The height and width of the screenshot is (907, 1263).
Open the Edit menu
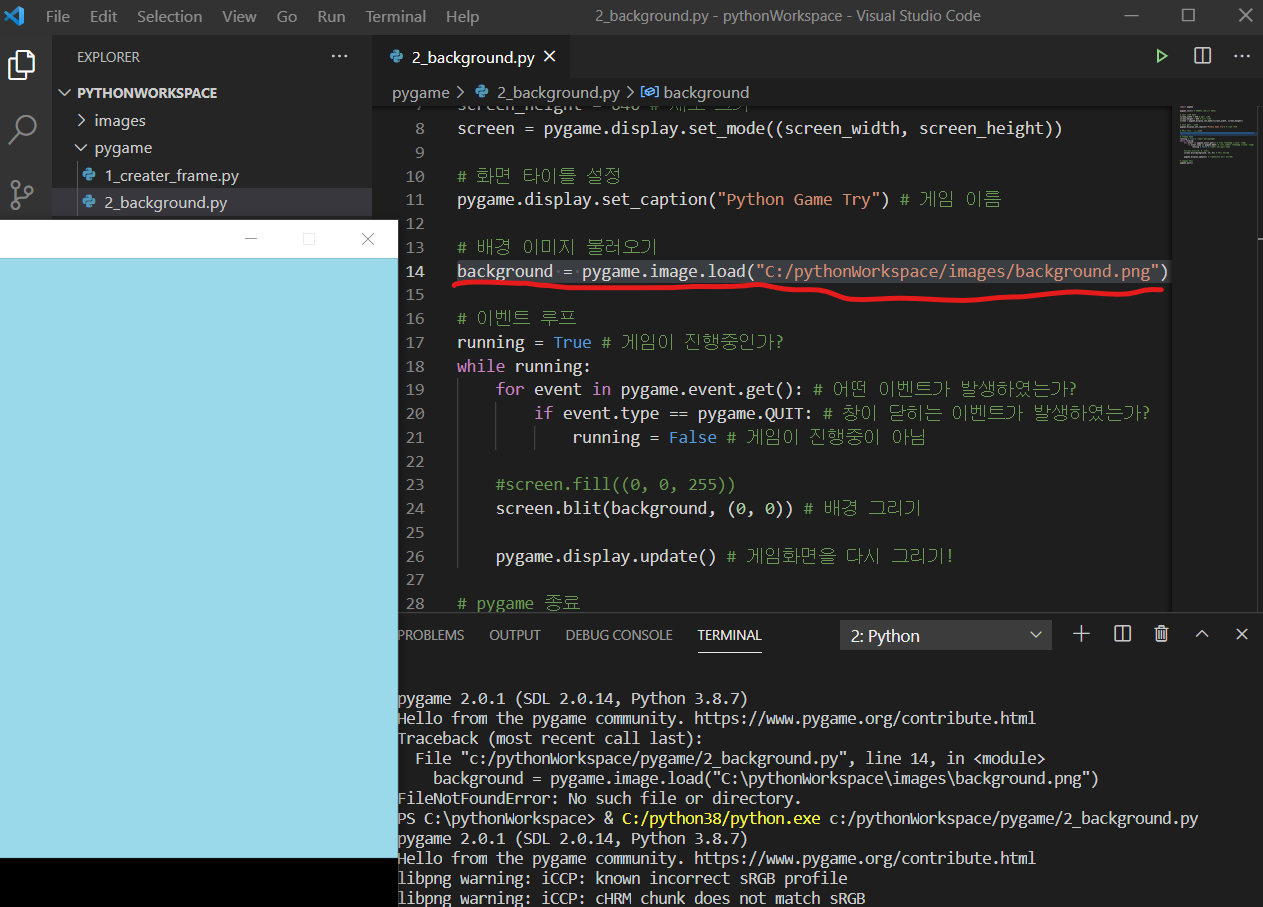click(103, 16)
